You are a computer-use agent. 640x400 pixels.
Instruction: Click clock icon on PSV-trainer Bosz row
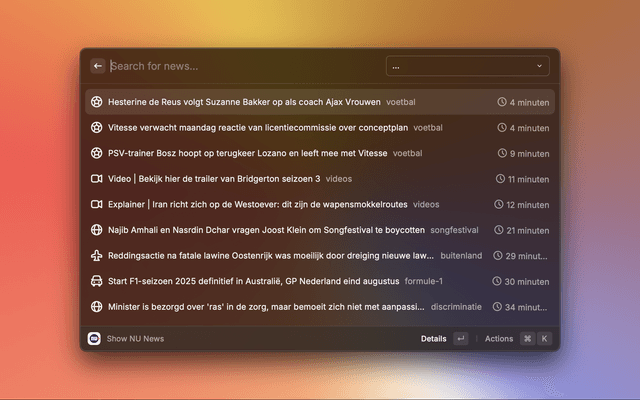pos(502,154)
